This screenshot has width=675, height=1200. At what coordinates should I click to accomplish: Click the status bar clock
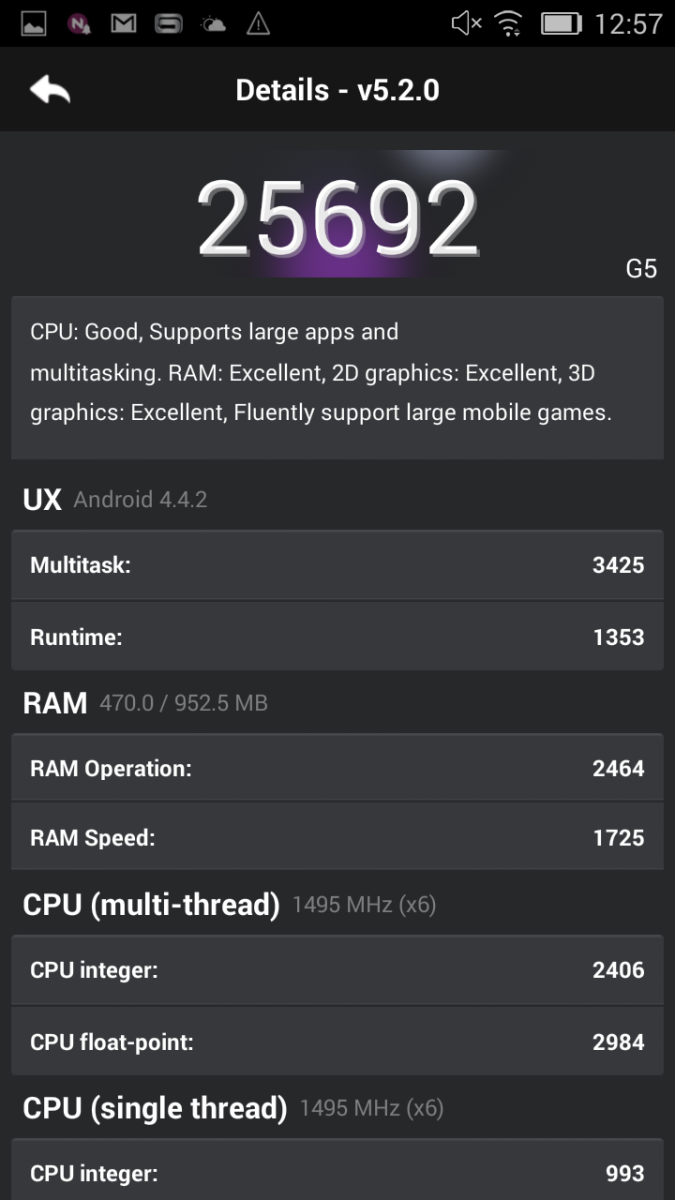[628, 23]
